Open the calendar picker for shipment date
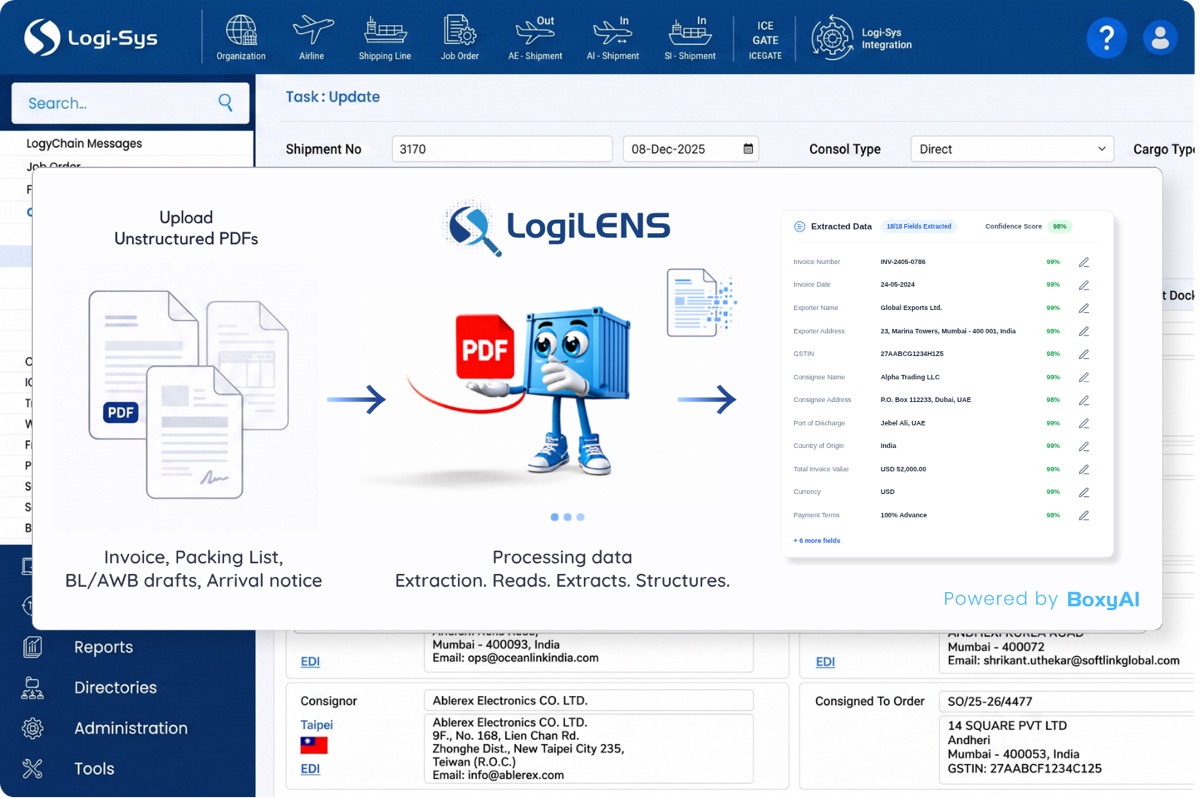Image resolution: width=1200 pixels, height=798 pixels. pos(748,149)
